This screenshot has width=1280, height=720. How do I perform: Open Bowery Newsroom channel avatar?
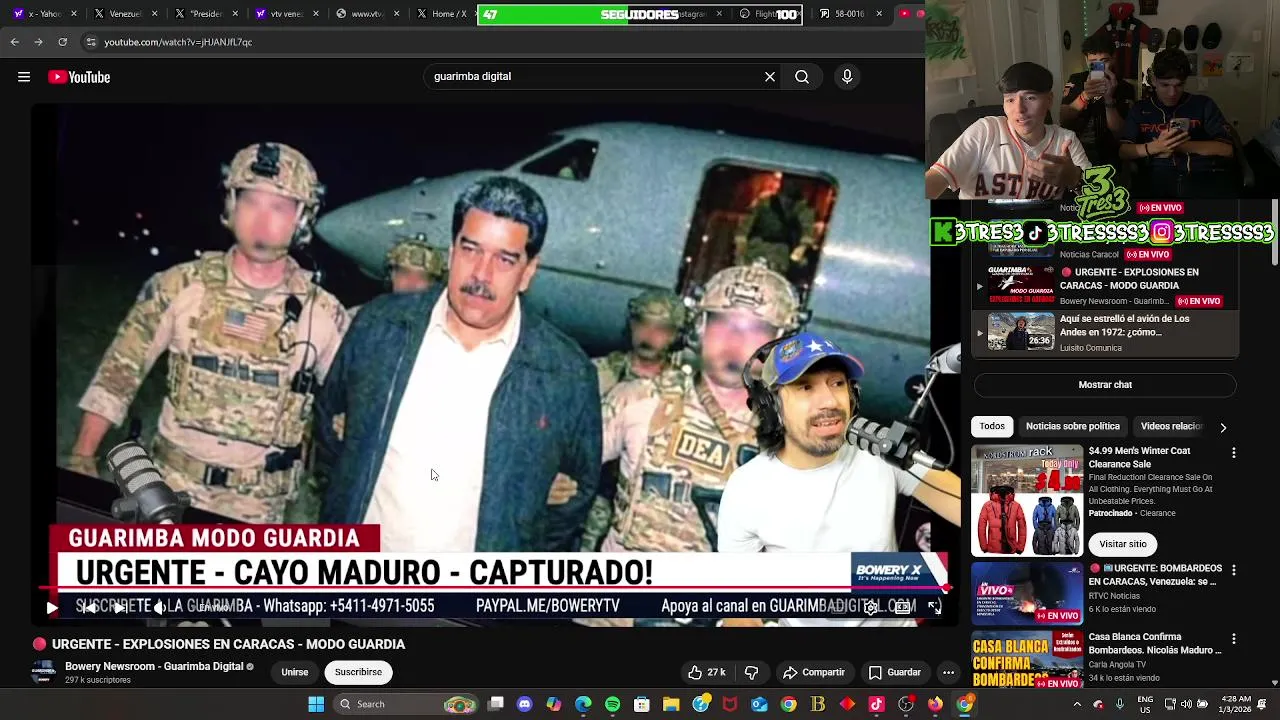(43, 672)
